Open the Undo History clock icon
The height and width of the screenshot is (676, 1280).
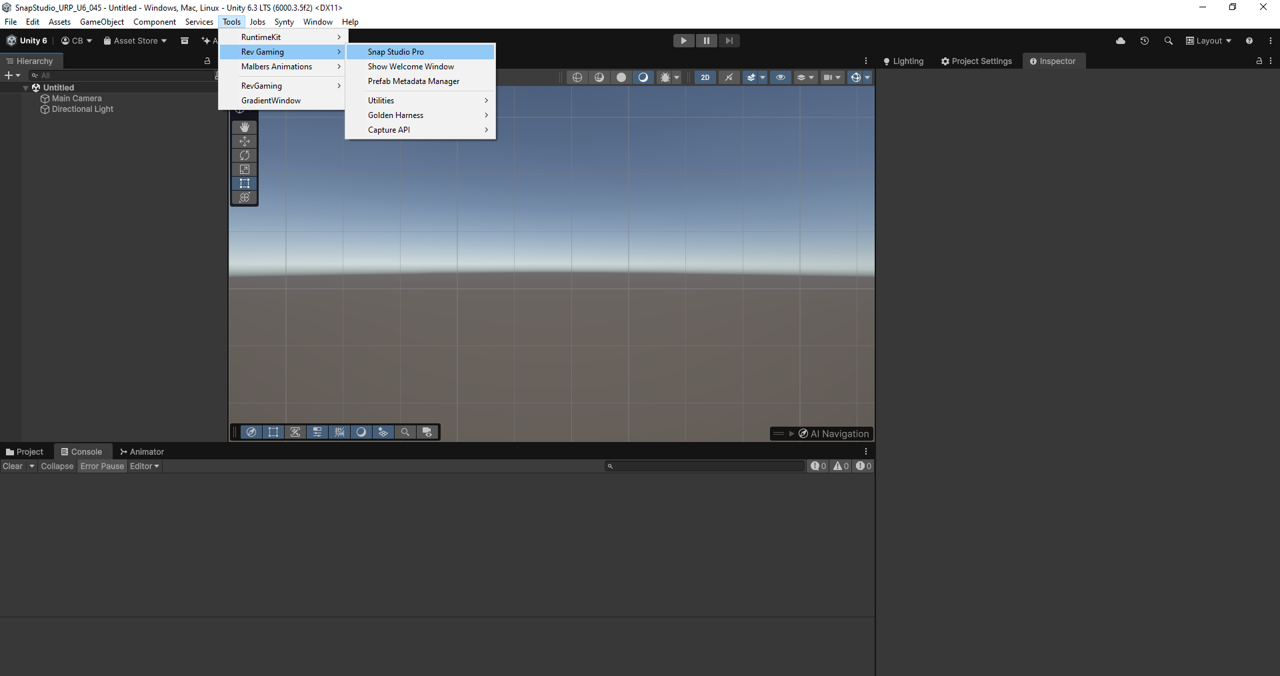coord(1144,41)
